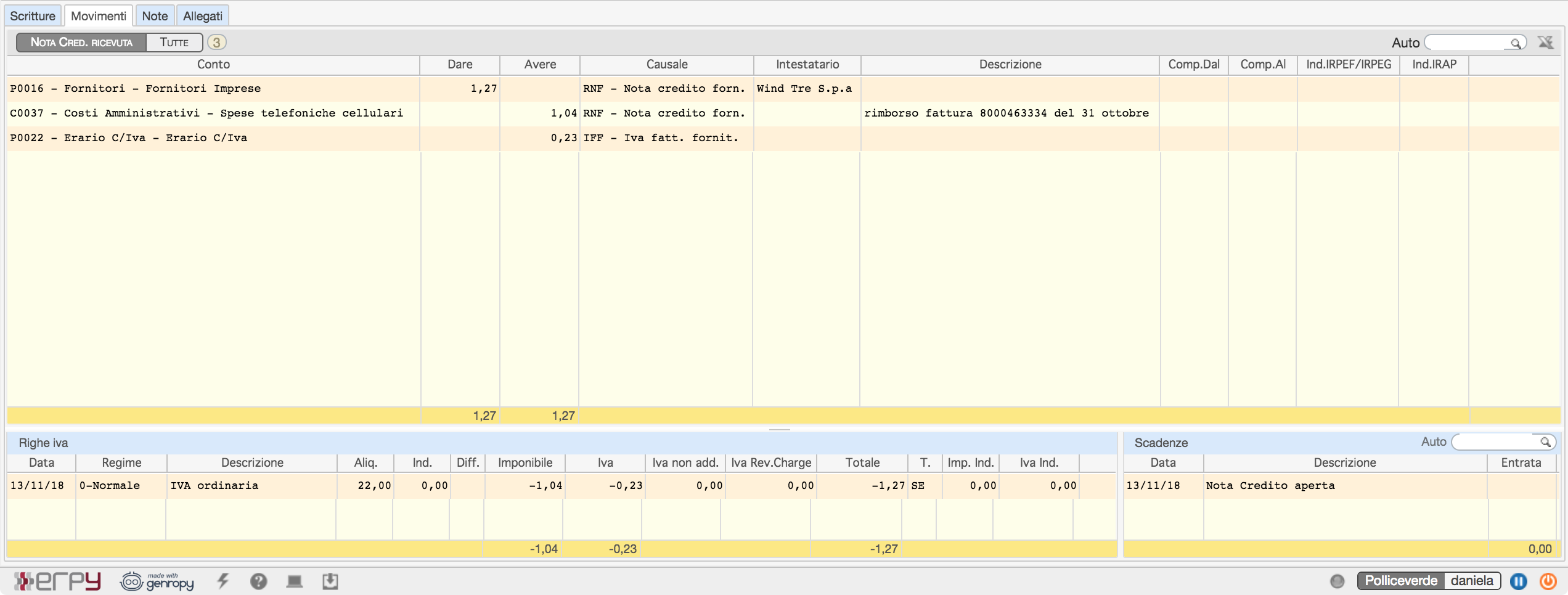Click the SE type cell in Righe iva

pyautogui.click(x=925, y=486)
